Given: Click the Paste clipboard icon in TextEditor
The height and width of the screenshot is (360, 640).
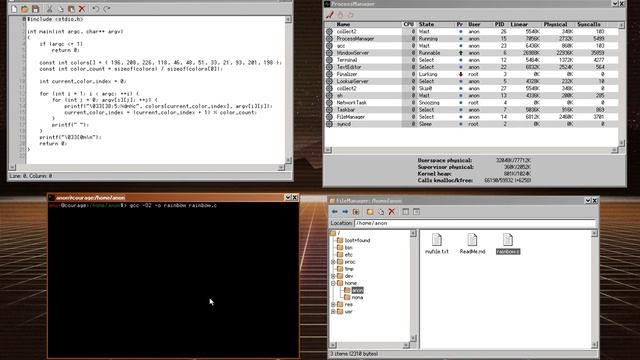Looking at the screenshot, I should [71, 9].
